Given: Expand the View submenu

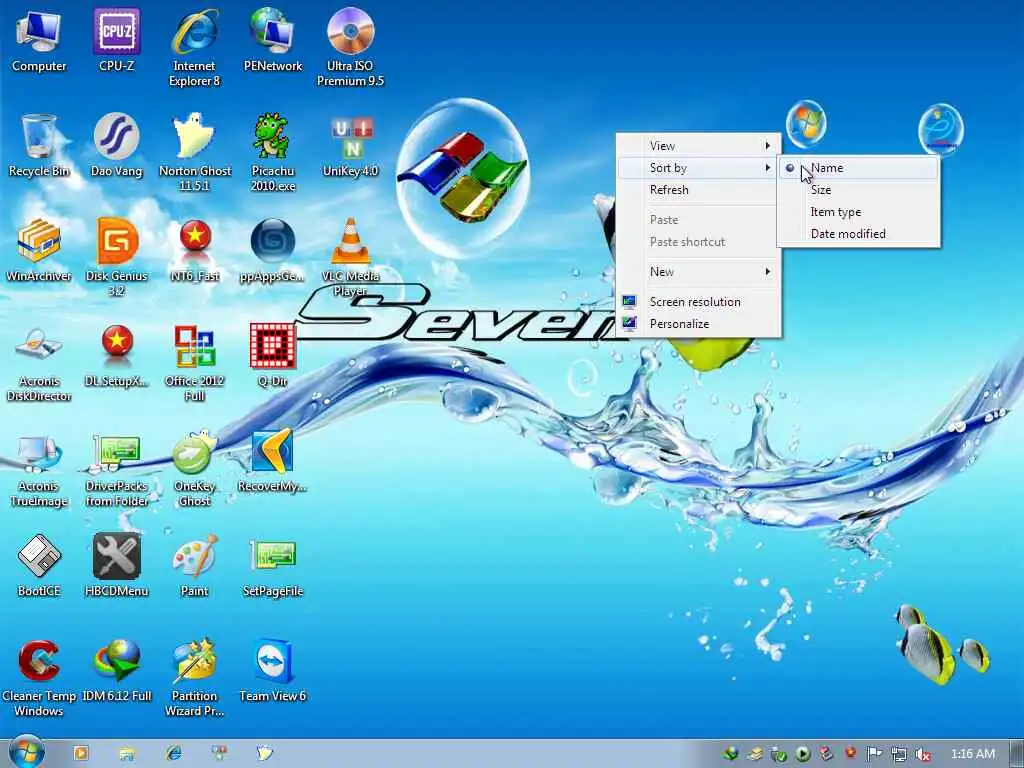Looking at the screenshot, I should [698, 146].
